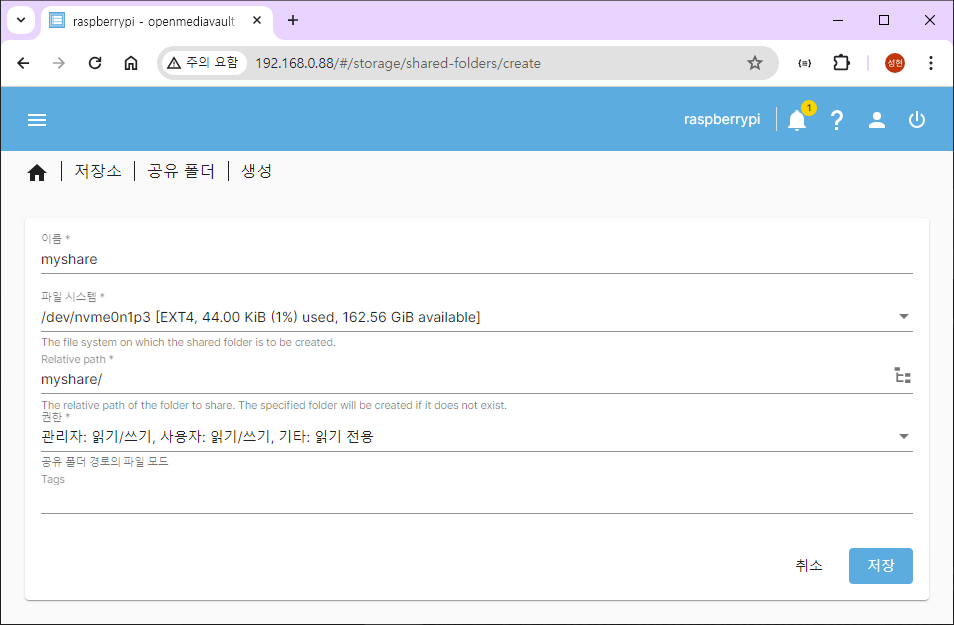Open a new browser tab
954x625 pixels.
coord(293,20)
